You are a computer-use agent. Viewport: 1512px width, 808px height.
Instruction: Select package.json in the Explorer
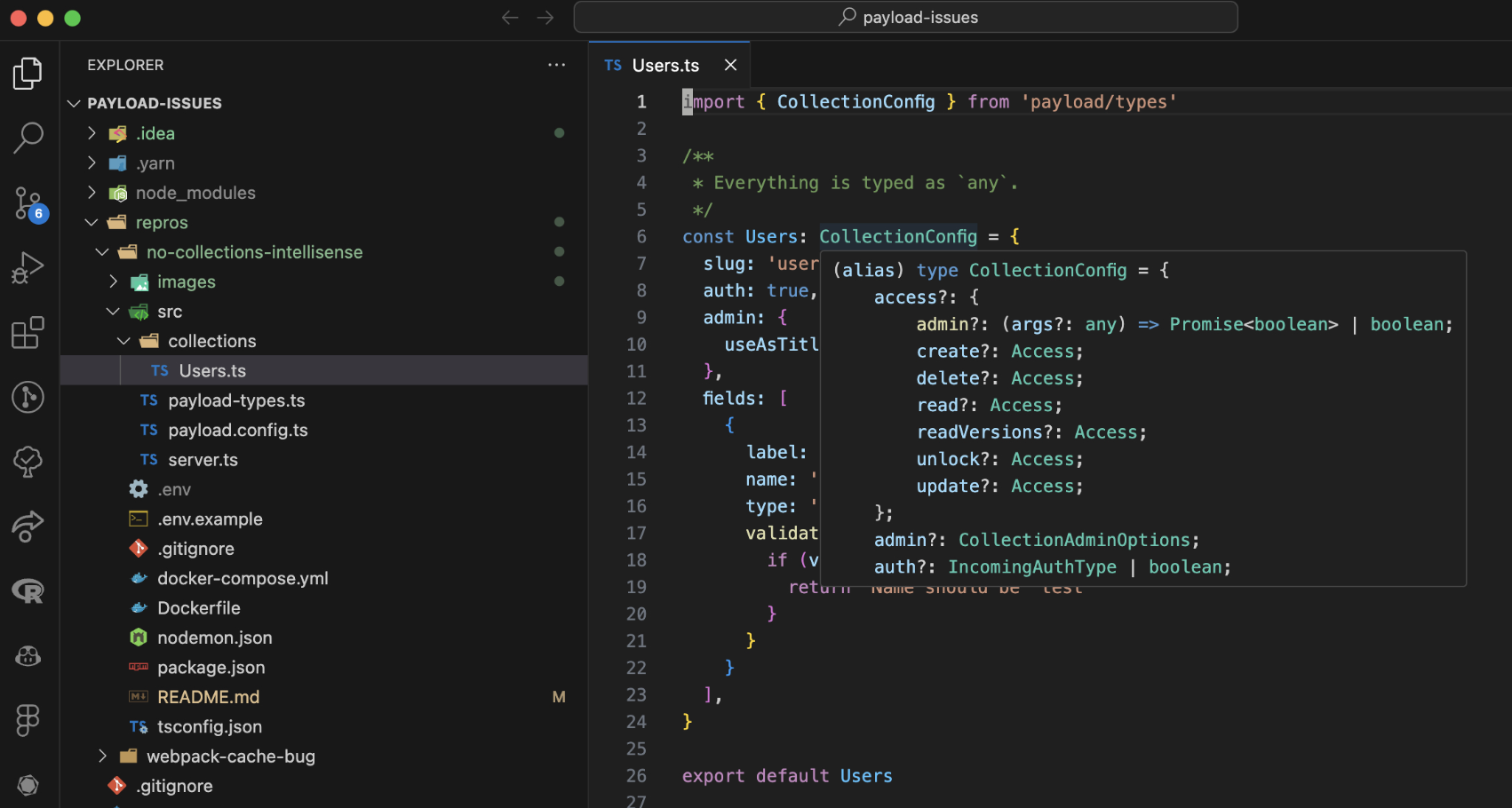coord(211,667)
